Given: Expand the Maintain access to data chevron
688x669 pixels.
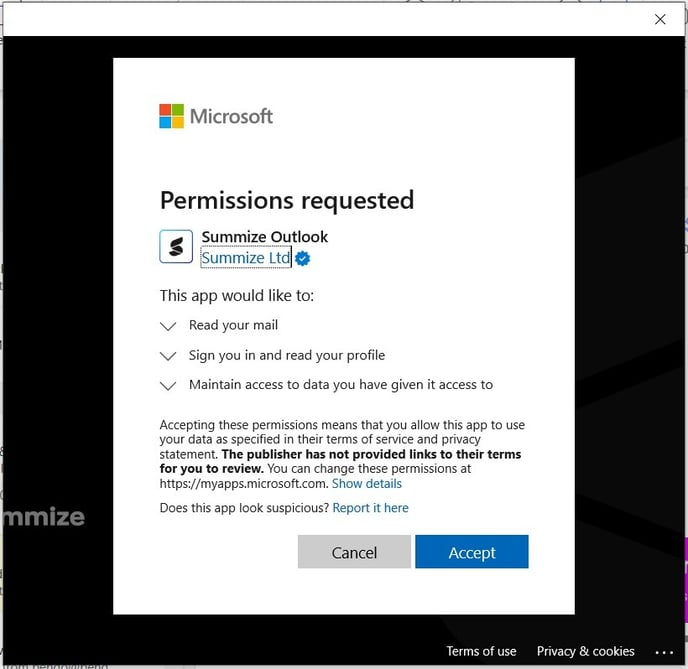Looking at the screenshot, I should tap(168, 386).
